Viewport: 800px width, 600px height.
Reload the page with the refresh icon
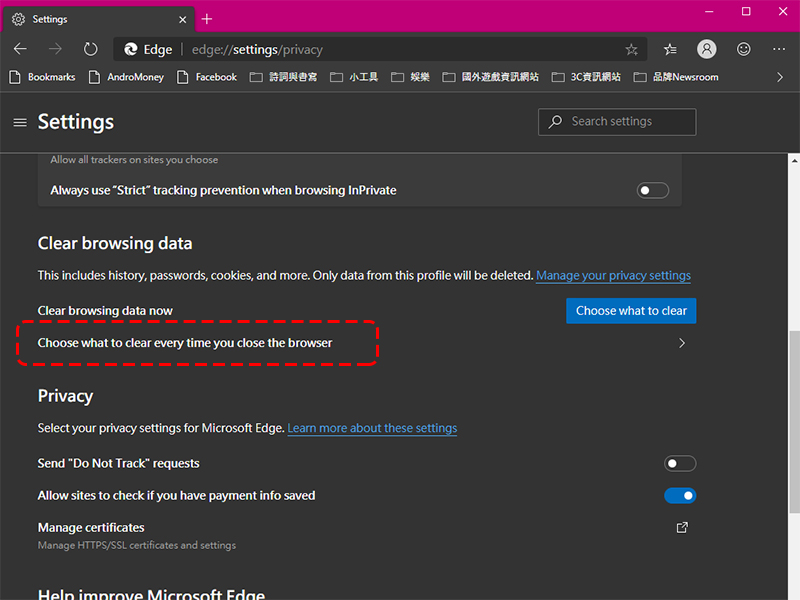[90, 49]
